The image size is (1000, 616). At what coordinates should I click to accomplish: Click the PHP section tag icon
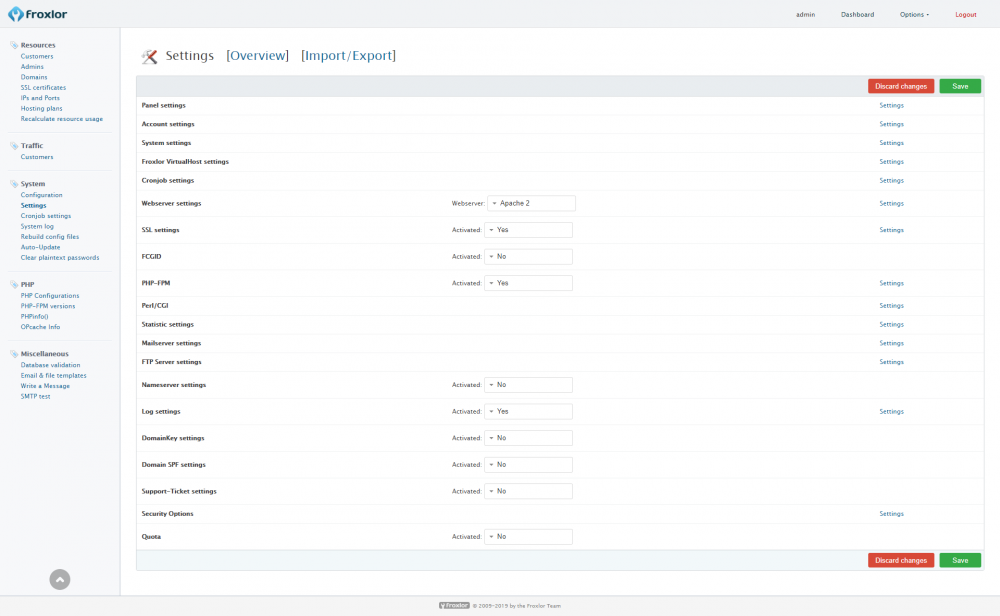click(x=14, y=284)
